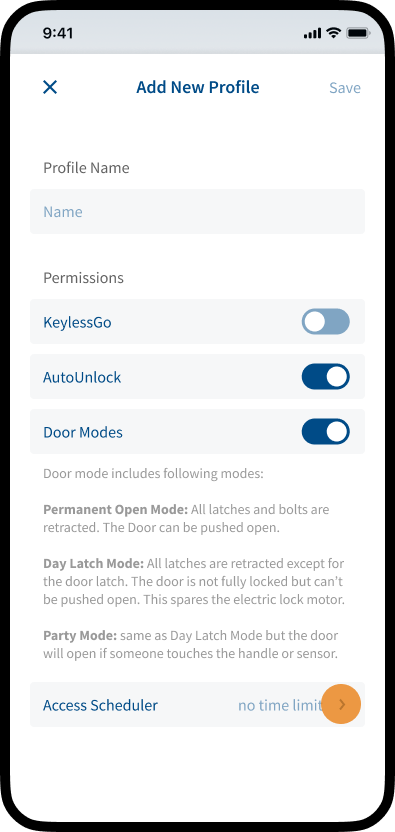The width and height of the screenshot is (395, 832).
Task: Tap the Party Mode description text
Action: [x=191, y=645]
